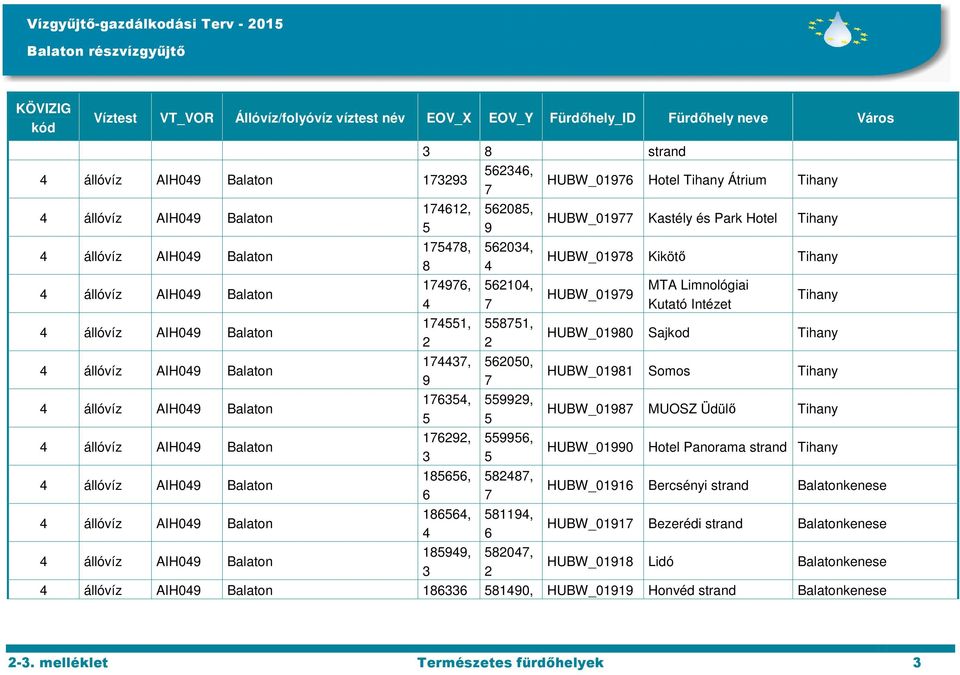The width and height of the screenshot is (960, 675).
Task: Select the 'Város' column header
Action: coord(875,118)
